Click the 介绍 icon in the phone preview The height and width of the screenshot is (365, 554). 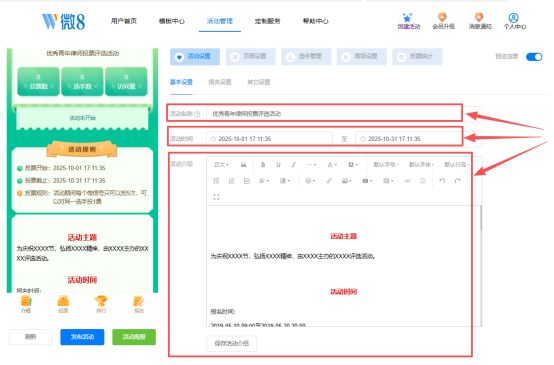click(x=26, y=301)
